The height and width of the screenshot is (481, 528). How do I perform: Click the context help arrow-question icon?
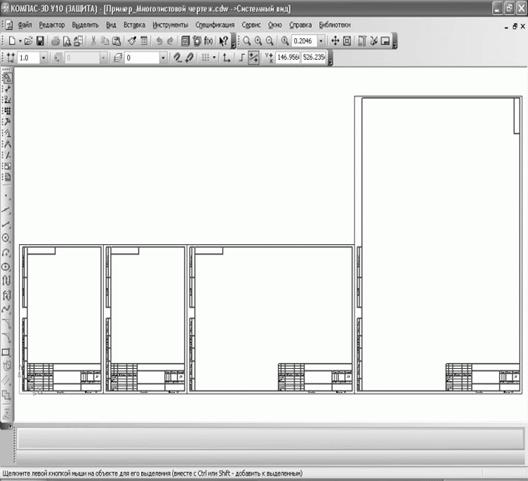coord(224,41)
